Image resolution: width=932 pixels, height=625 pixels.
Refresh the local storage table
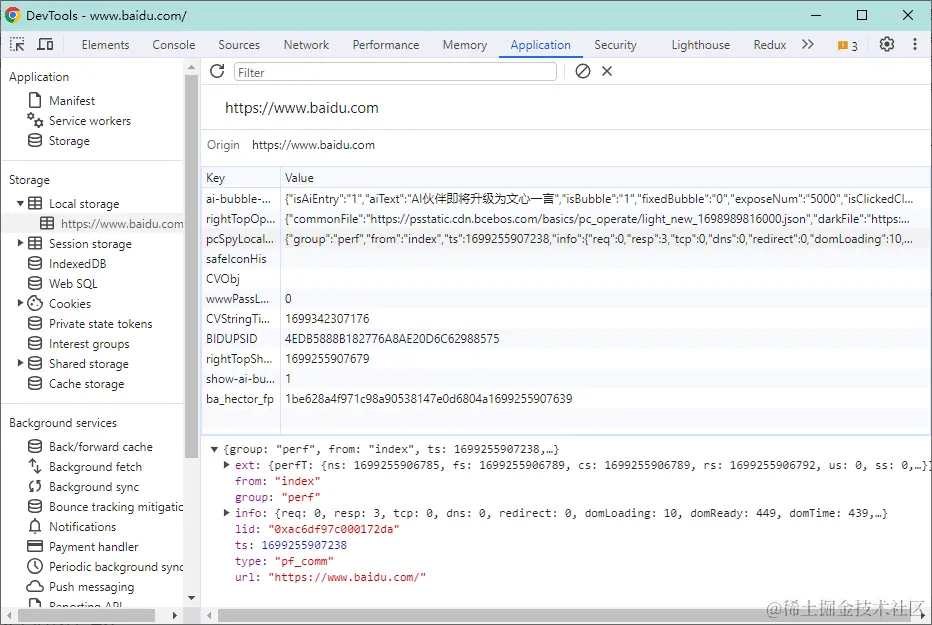(x=217, y=71)
